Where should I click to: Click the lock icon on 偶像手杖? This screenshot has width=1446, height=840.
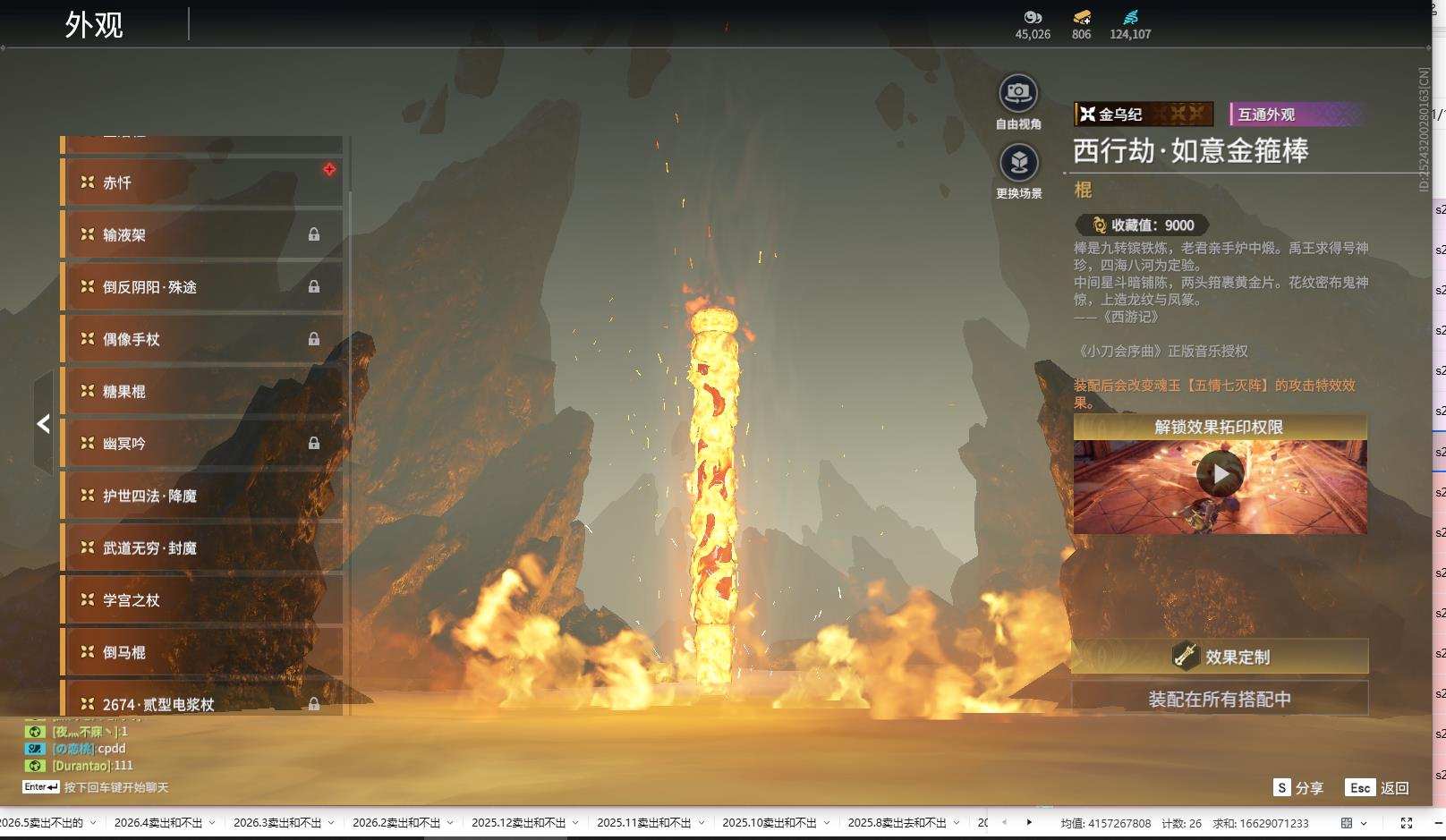click(314, 339)
